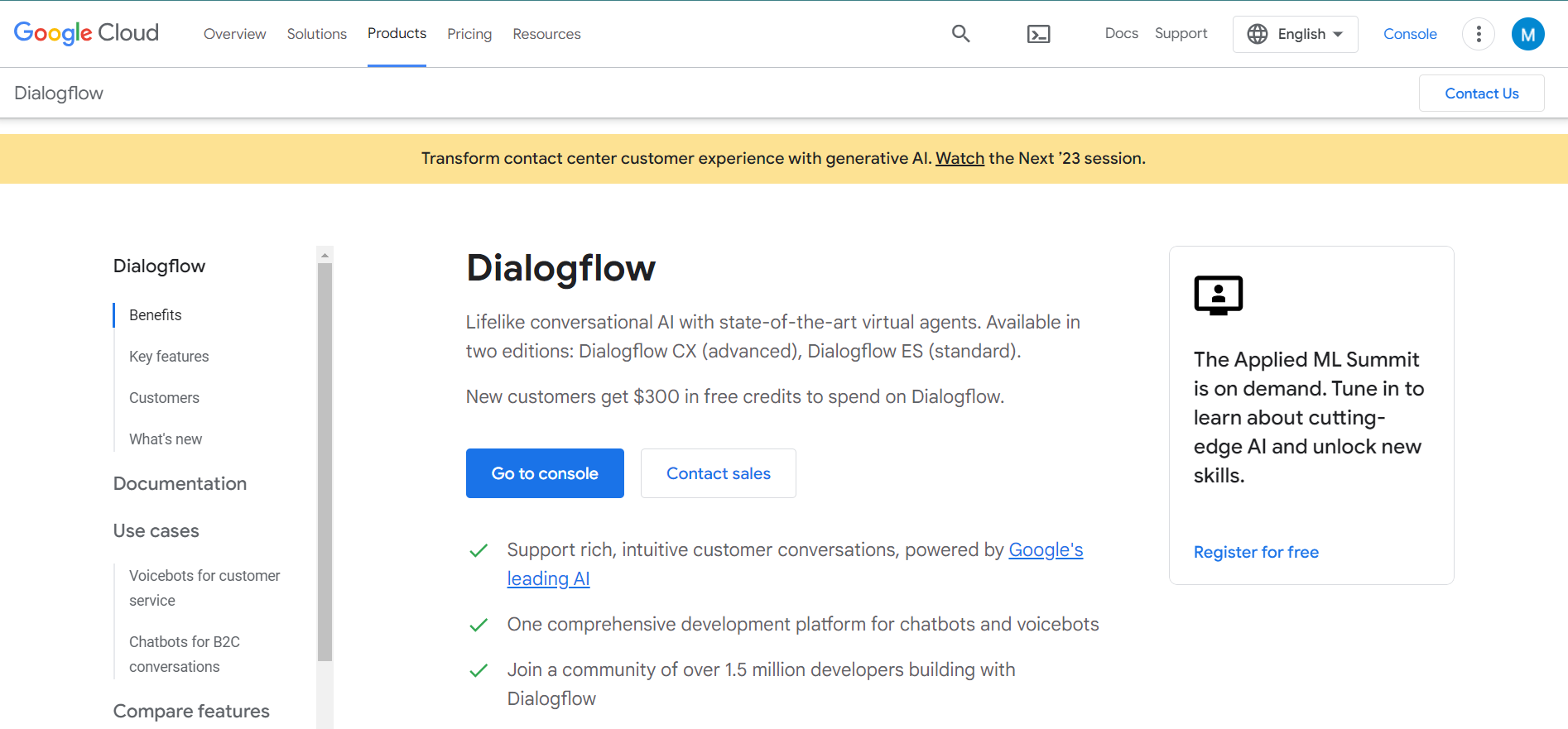Image resolution: width=1568 pixels, height=729 pixels.
Task: Jump to Key features section
Action: 169,357
